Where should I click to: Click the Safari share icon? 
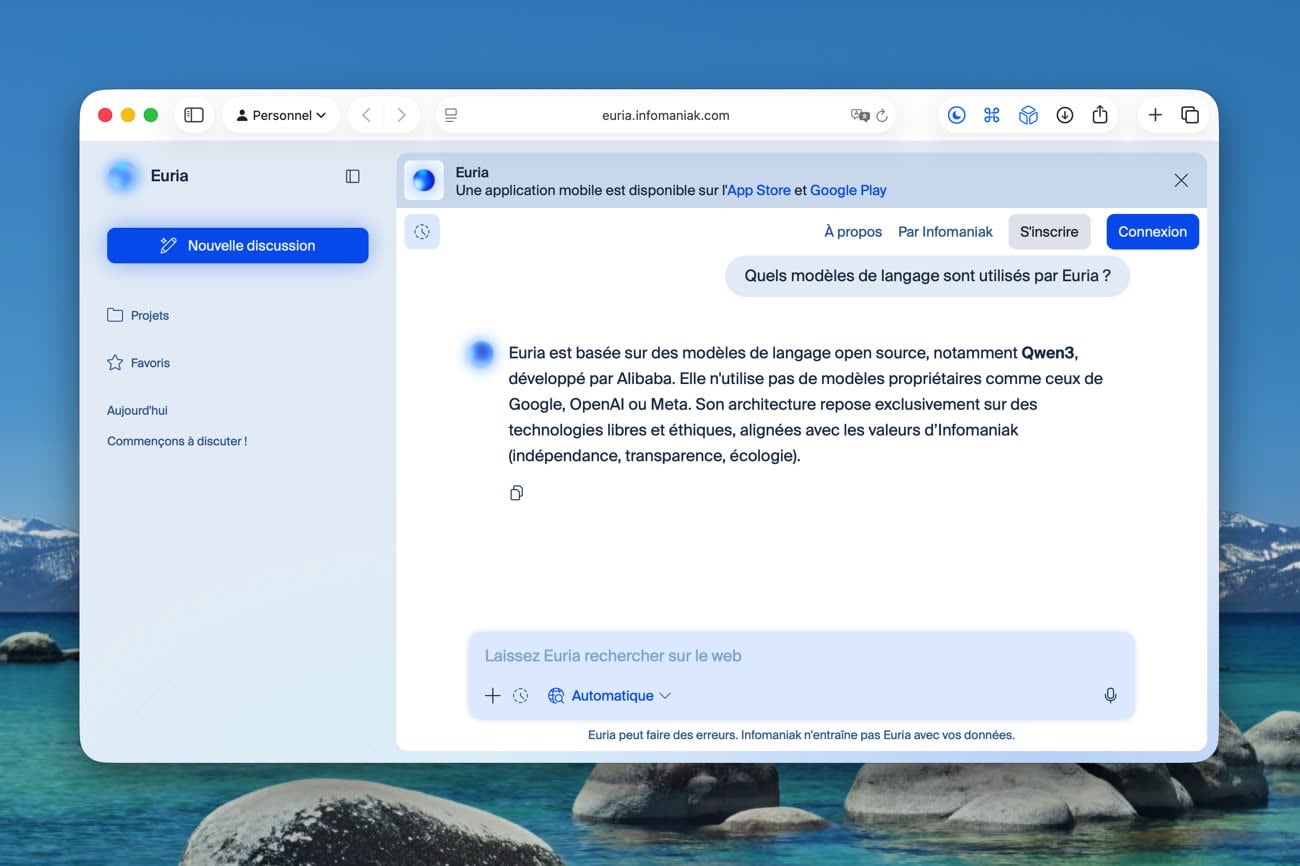pyautogui.click(x=1100, y=115)
